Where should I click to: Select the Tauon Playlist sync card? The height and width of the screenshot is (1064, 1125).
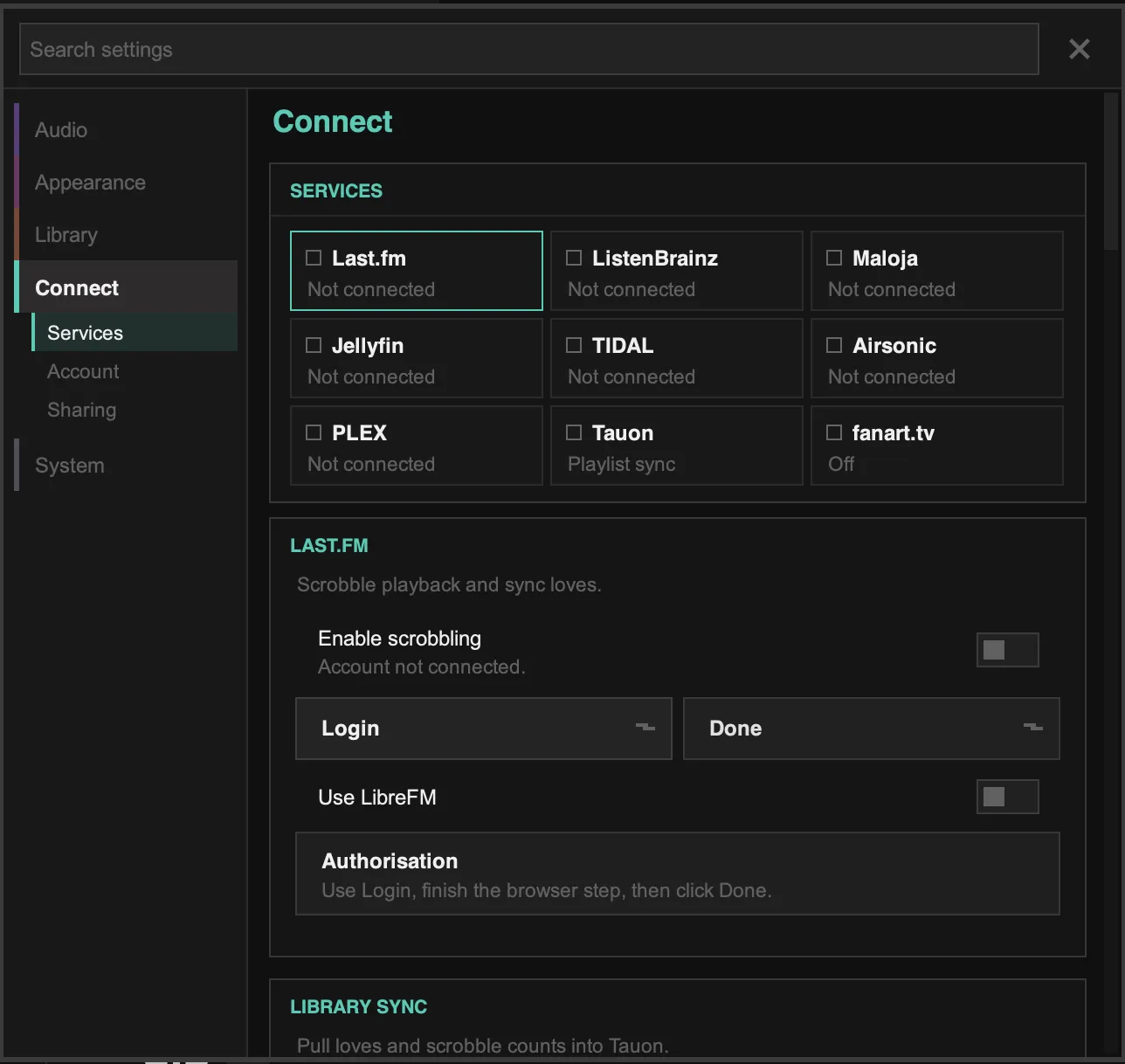[677, 446]
